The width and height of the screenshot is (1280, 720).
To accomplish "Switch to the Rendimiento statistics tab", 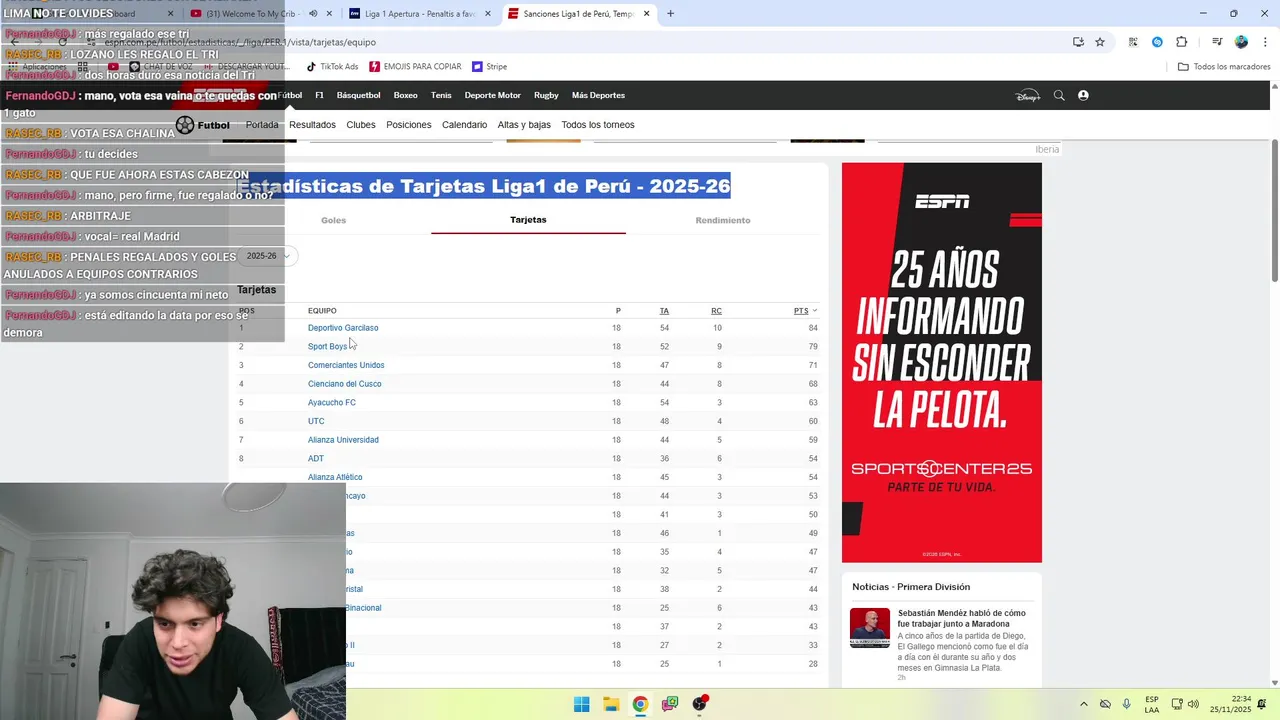I will (x=723, y=220).
